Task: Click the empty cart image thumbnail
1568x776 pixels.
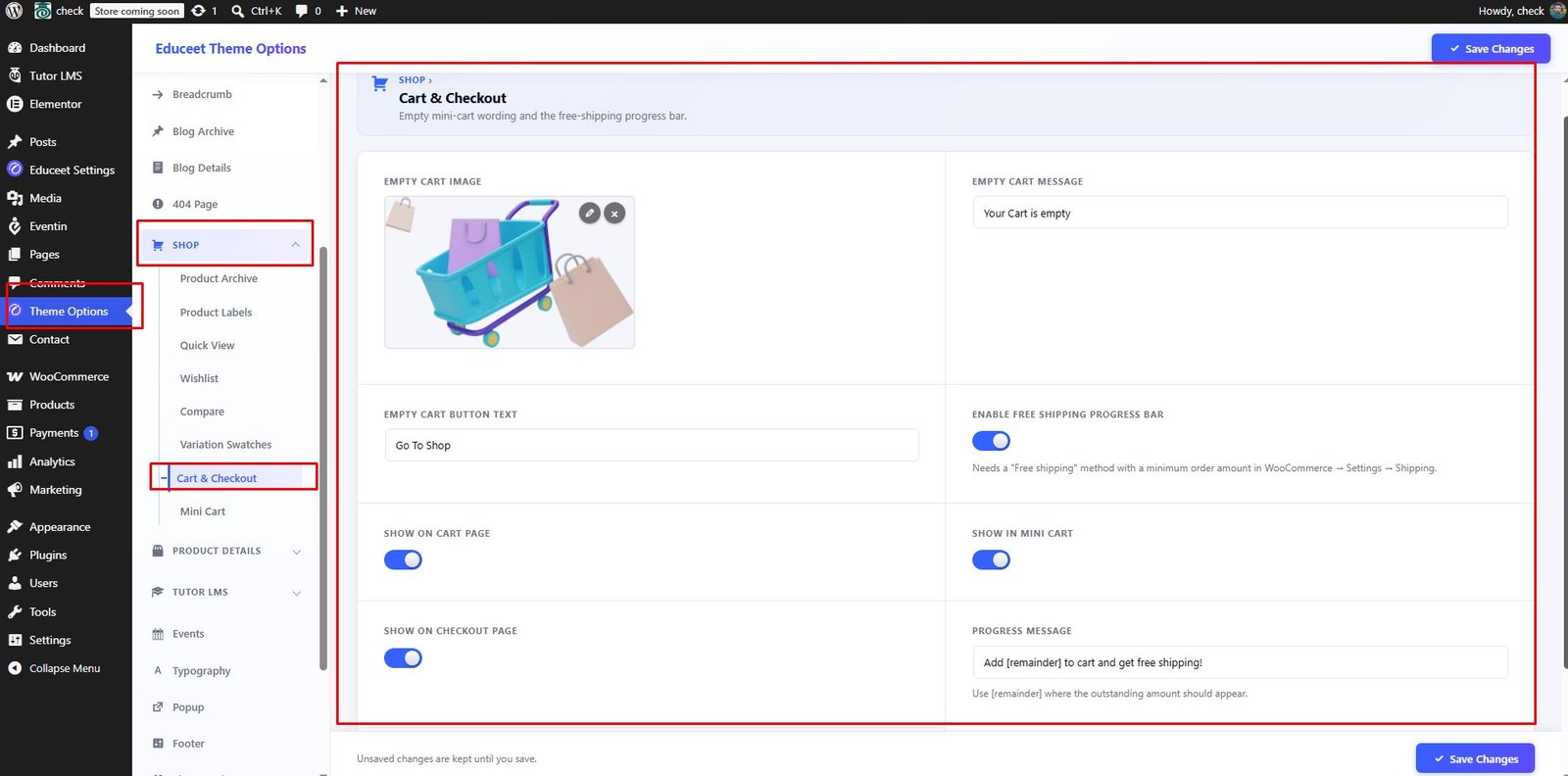Action: (510, 272)
